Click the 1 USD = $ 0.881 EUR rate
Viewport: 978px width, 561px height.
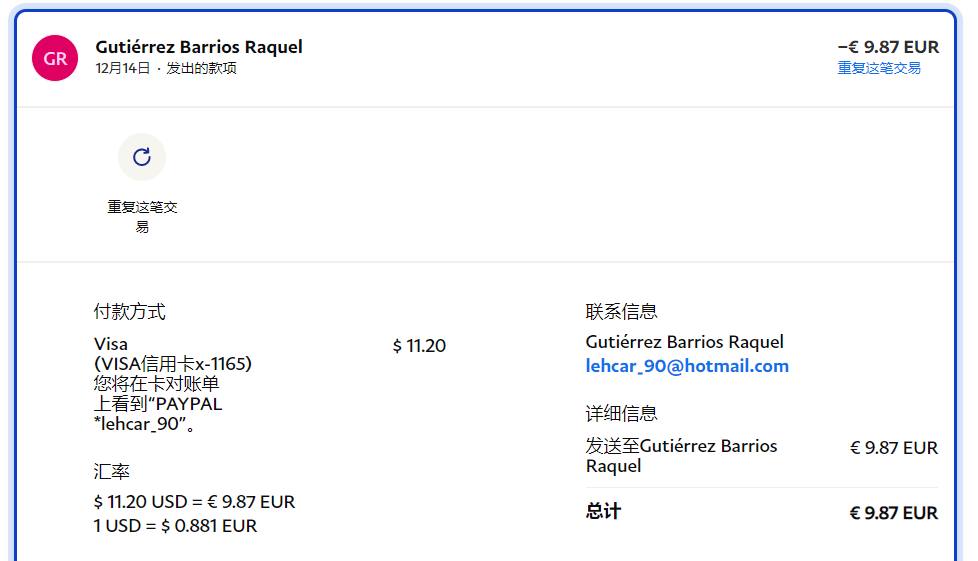176,526
